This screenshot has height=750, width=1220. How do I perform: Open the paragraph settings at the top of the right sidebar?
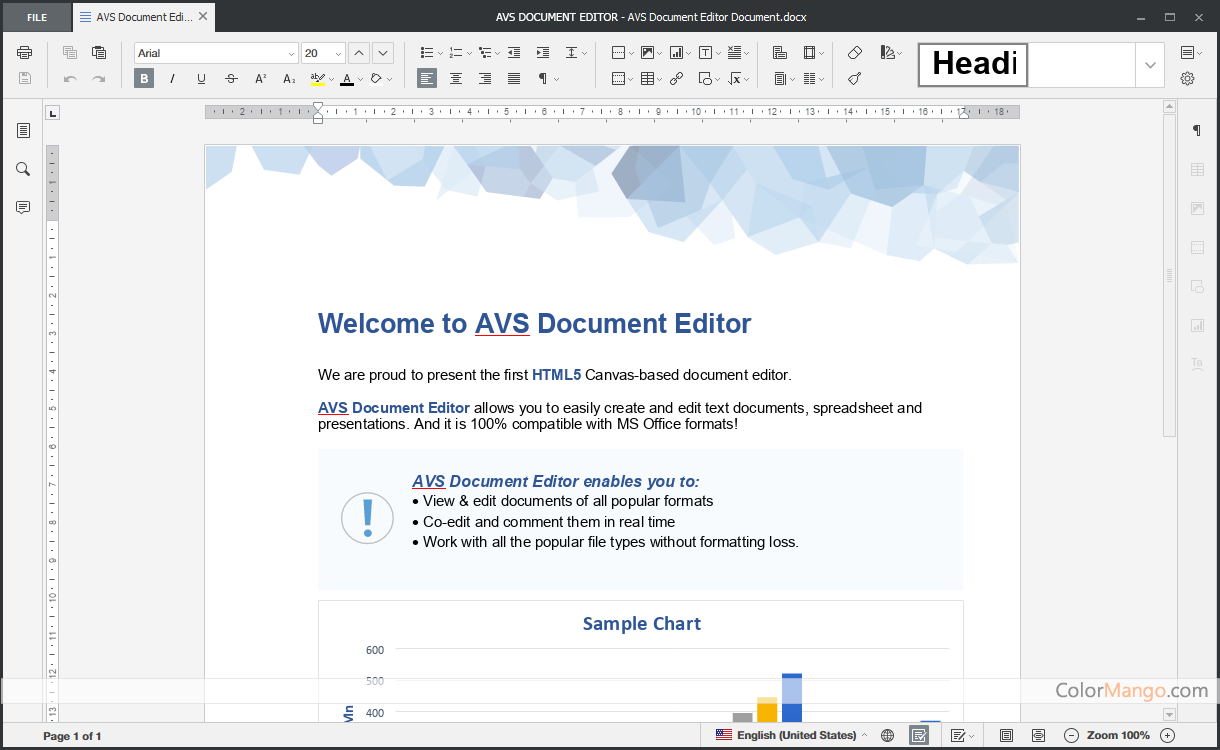pyautogui.click(x=1197, y=130)
